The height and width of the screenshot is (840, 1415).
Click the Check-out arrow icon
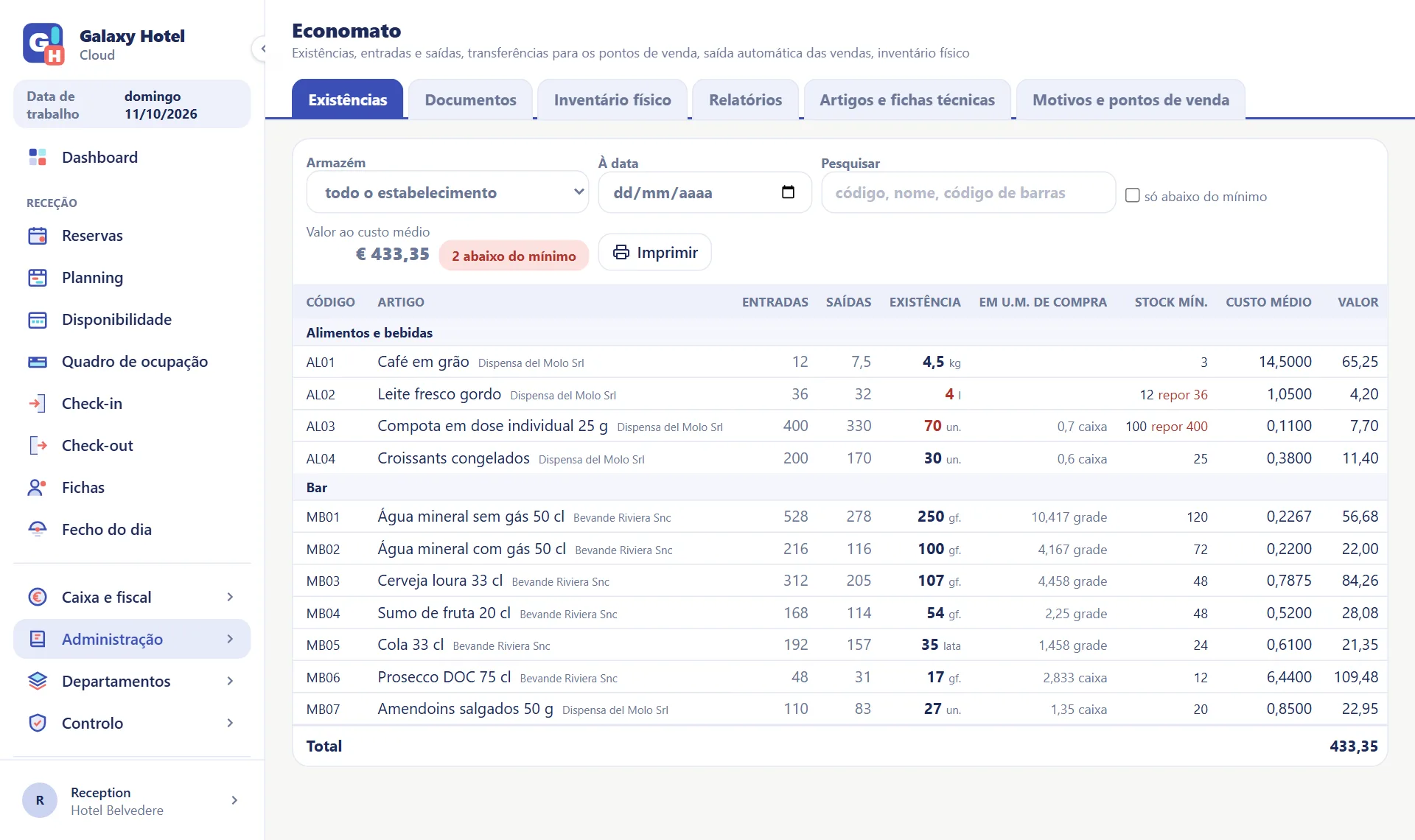38,446
